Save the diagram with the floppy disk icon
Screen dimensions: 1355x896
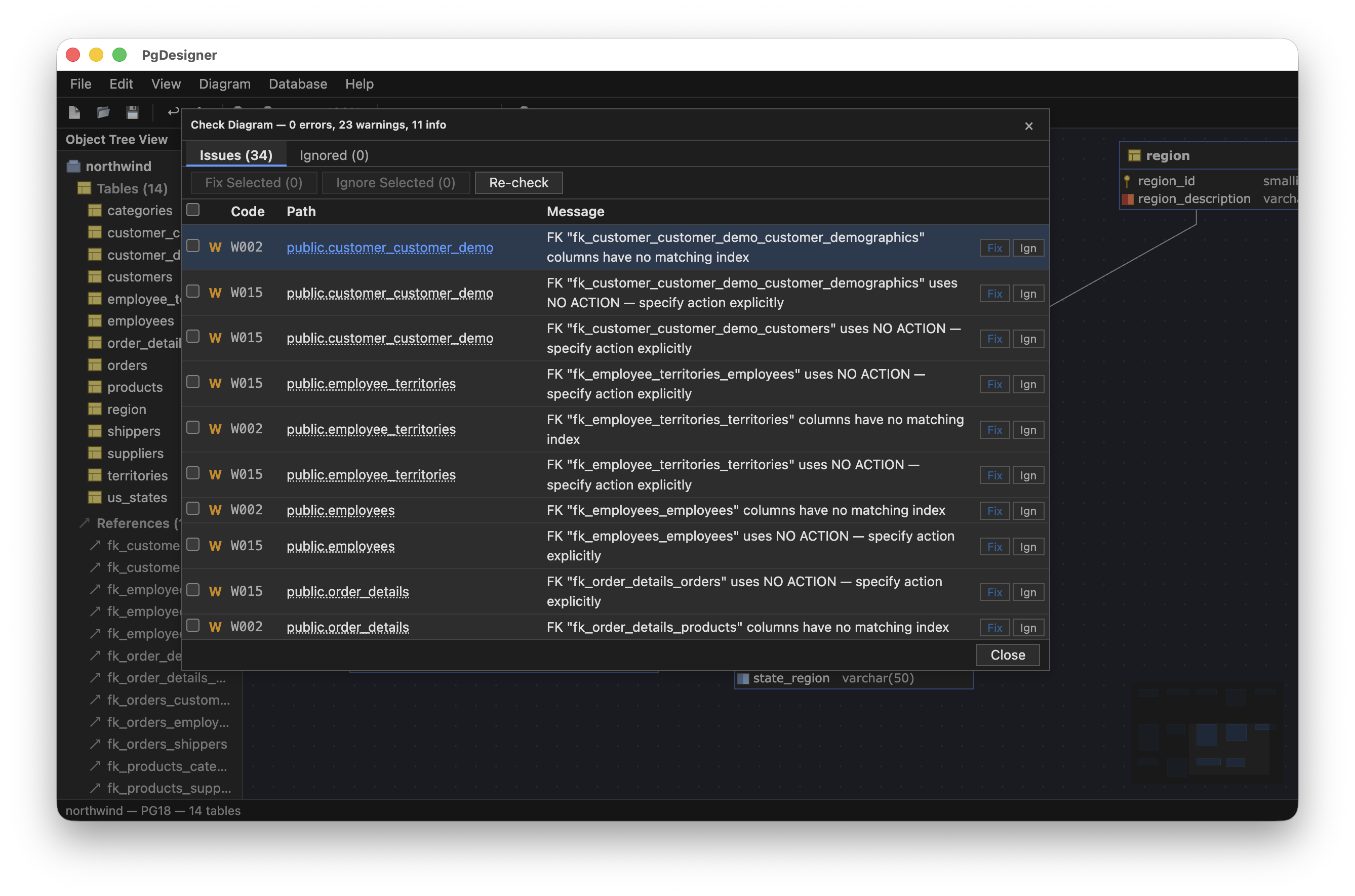click(x=133, y=112)
